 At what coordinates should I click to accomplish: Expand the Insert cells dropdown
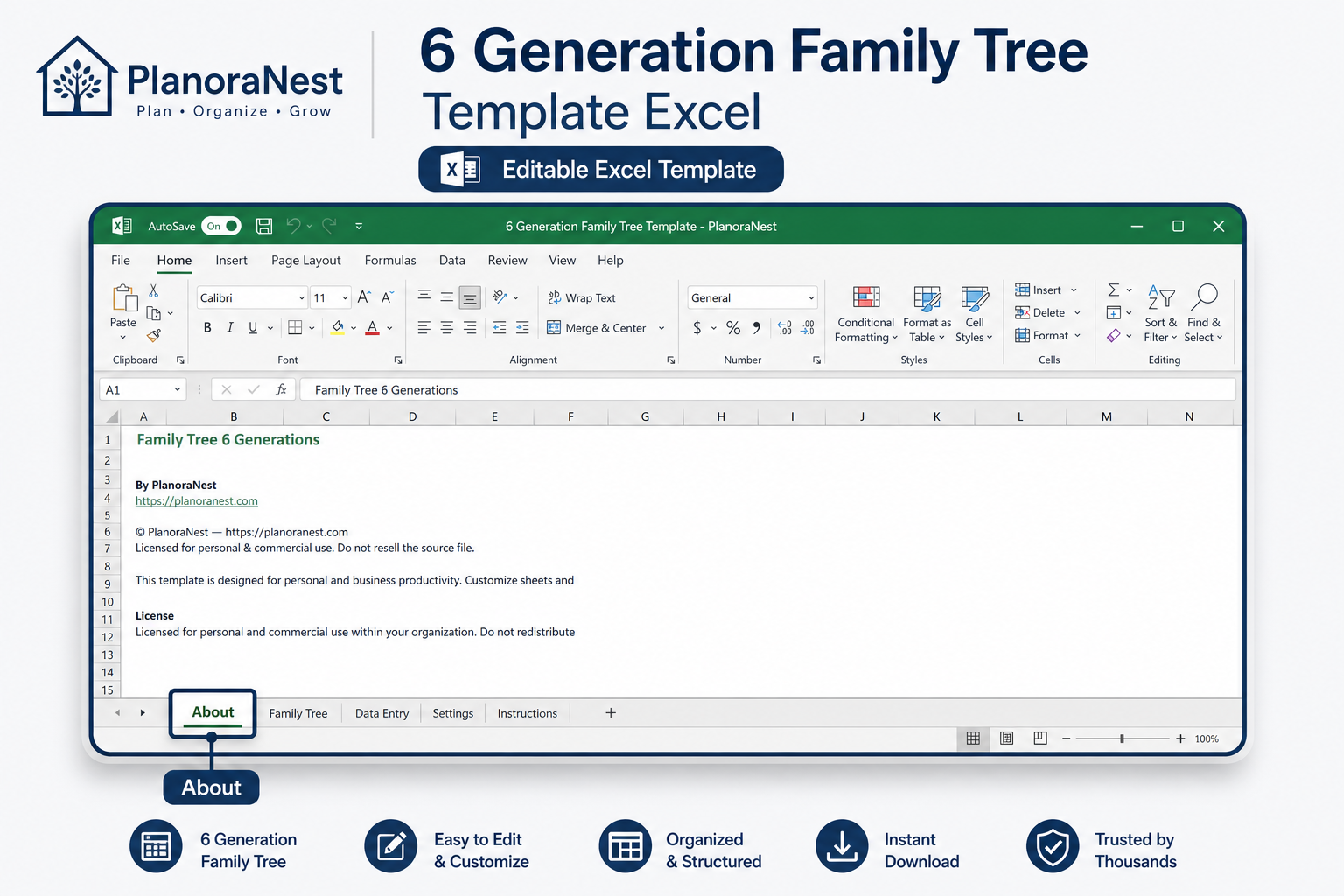pyautogui.click(x=1074, y=290)
